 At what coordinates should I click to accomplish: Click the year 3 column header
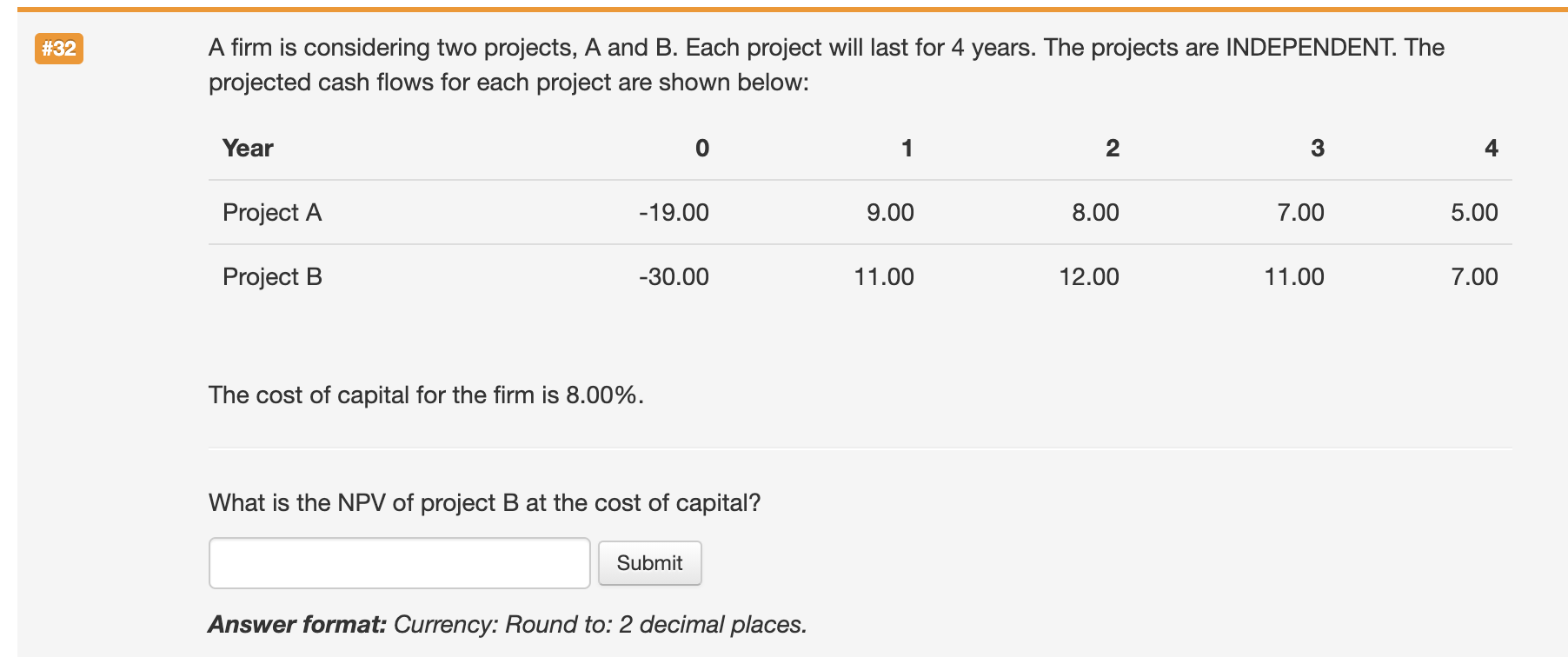[1316, 148]
